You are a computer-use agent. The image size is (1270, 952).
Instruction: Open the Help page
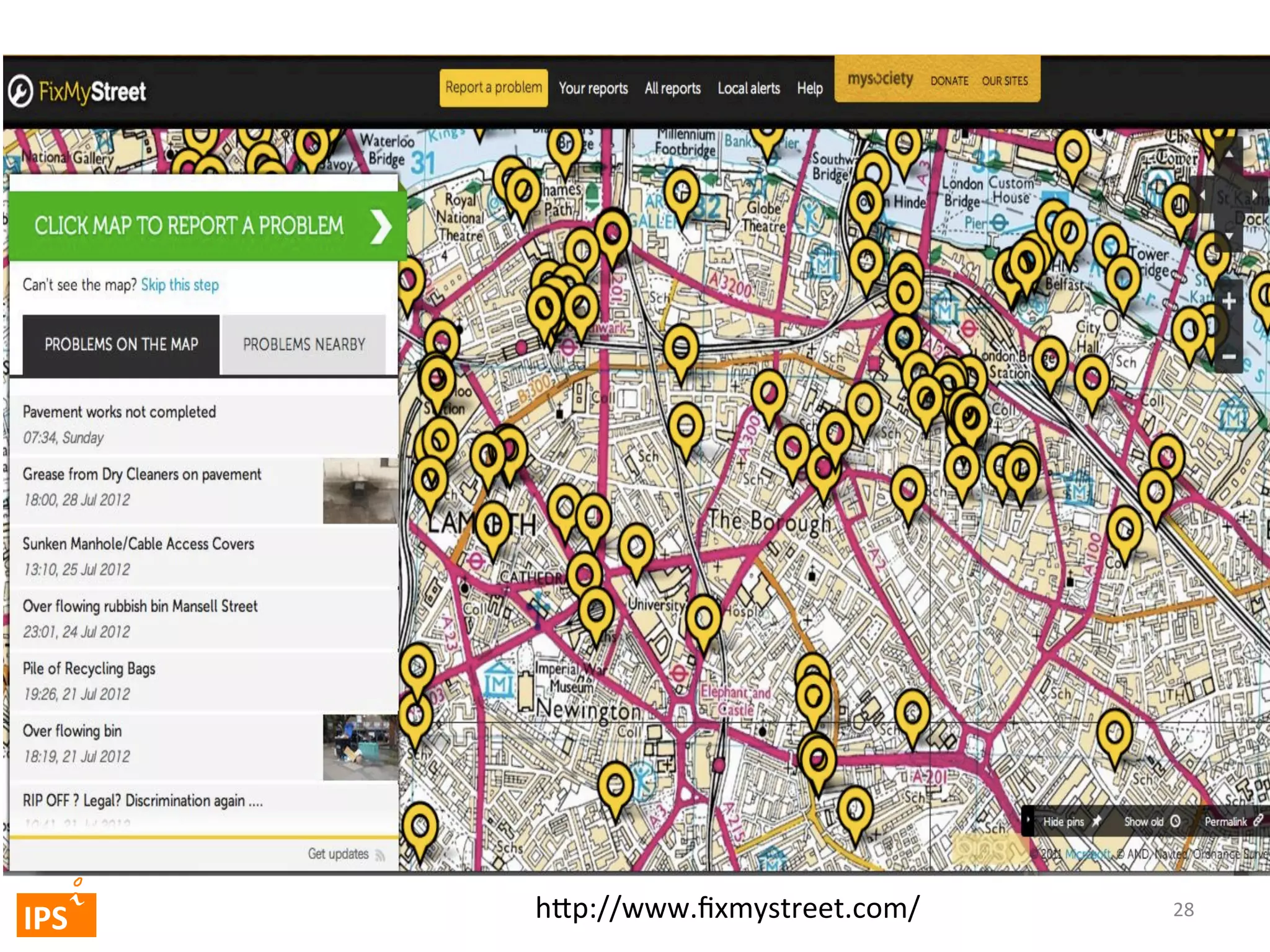809,89
